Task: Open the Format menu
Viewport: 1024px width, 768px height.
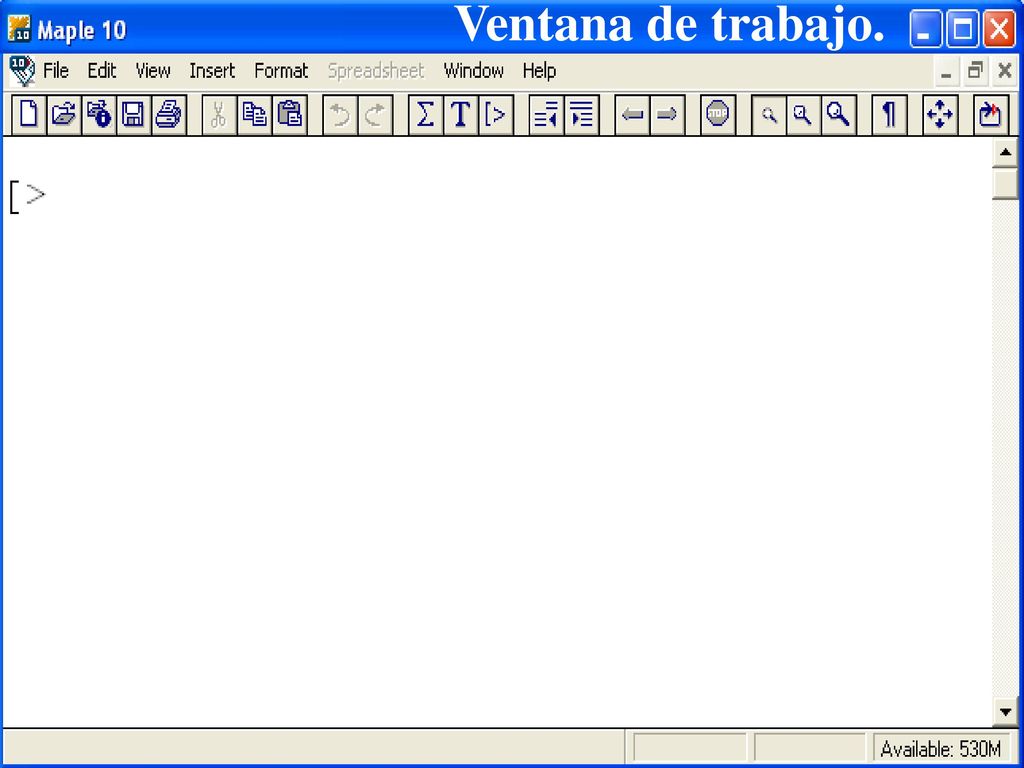Action: (x=281, y=71)
